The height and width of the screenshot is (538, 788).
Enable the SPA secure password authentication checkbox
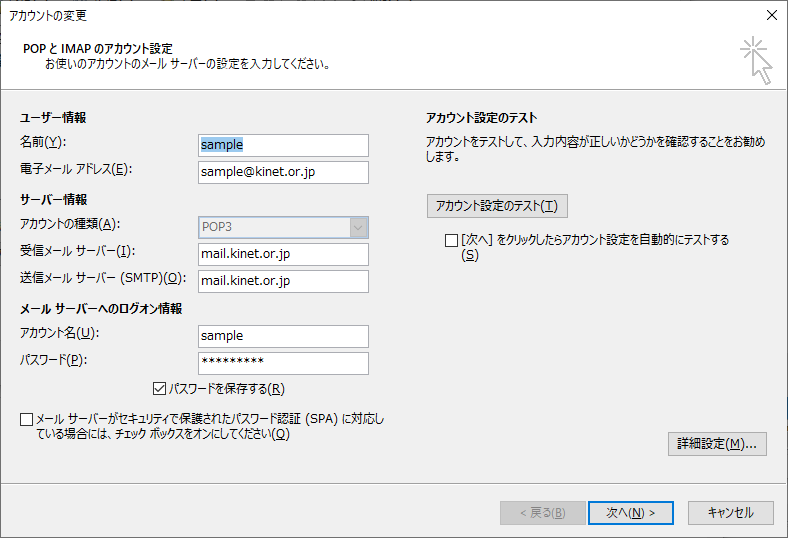coord(27,419)
